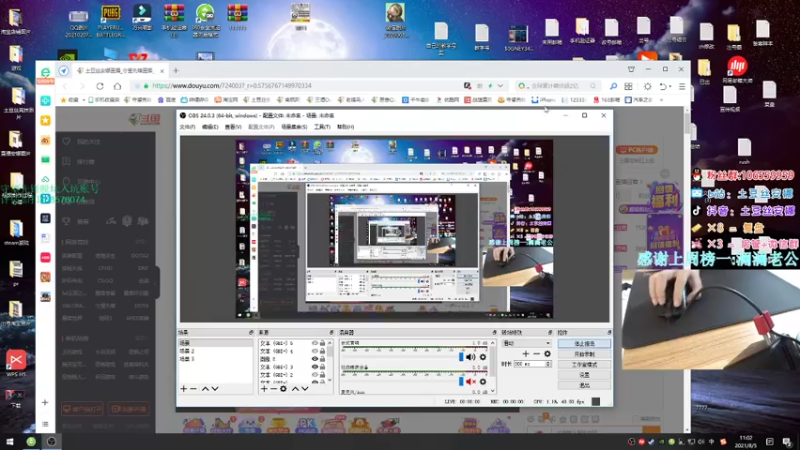Go back in the browser window
800x450 pixels.
pos(65,86)
